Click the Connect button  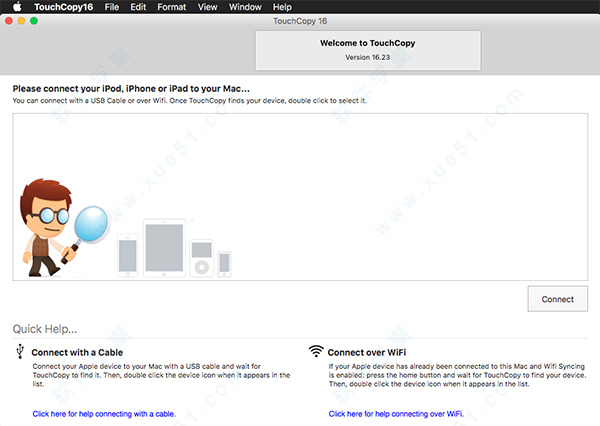558,299
